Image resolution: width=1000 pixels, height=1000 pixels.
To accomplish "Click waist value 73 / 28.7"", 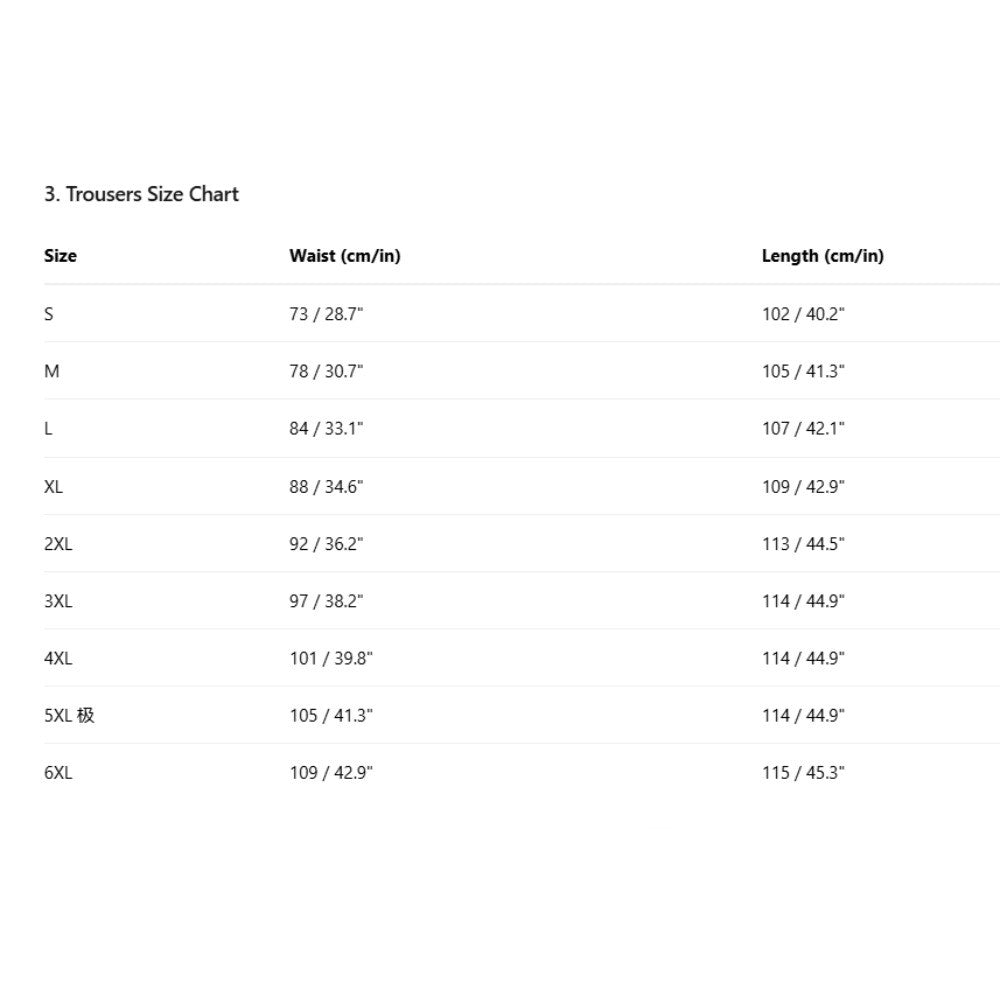I will 326,314.
